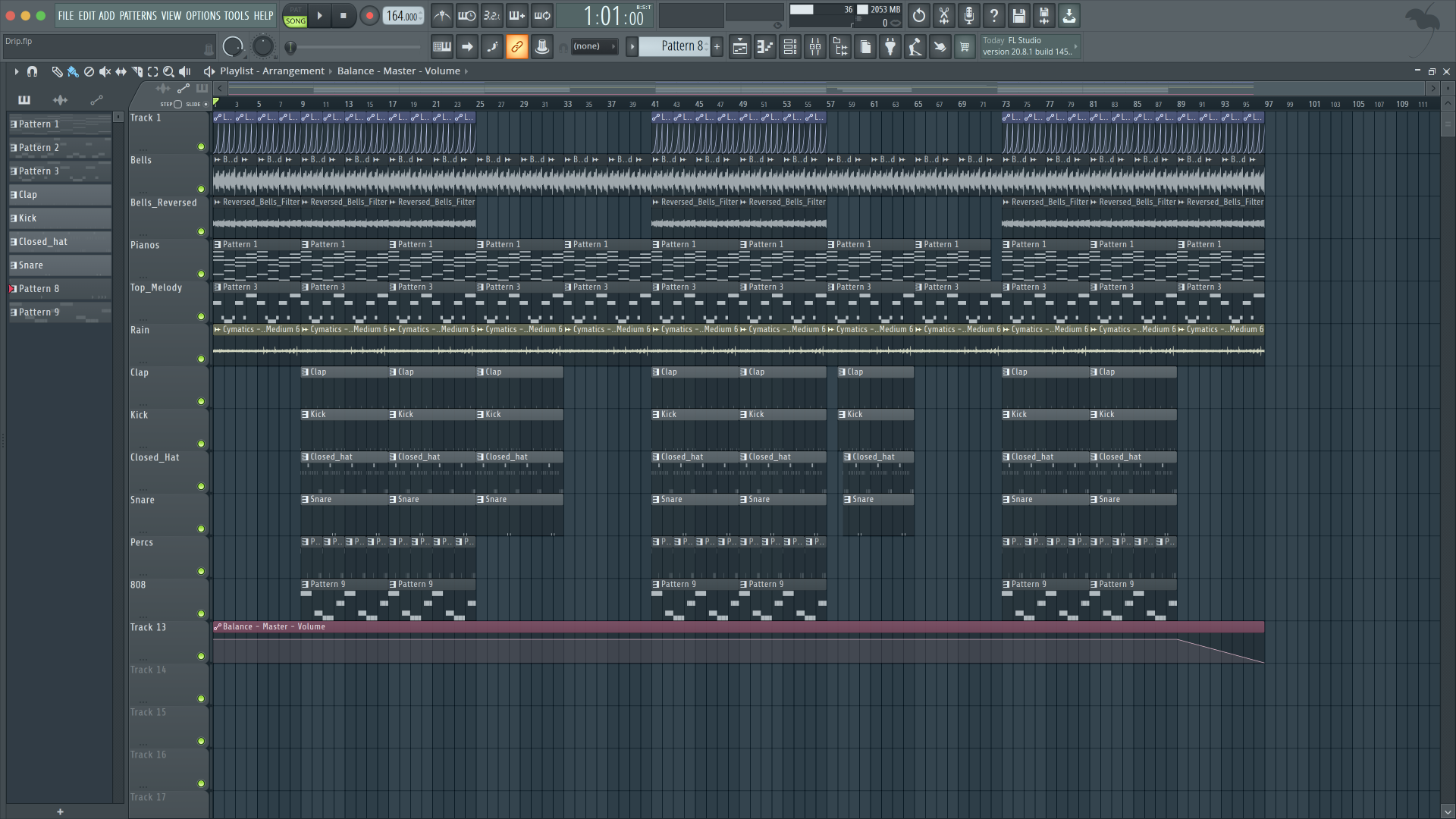Image resolution: width=1456 pixels, height=819 pixels.
Task: Add item with plus at picker bottom
Action: tap(61, 811)
